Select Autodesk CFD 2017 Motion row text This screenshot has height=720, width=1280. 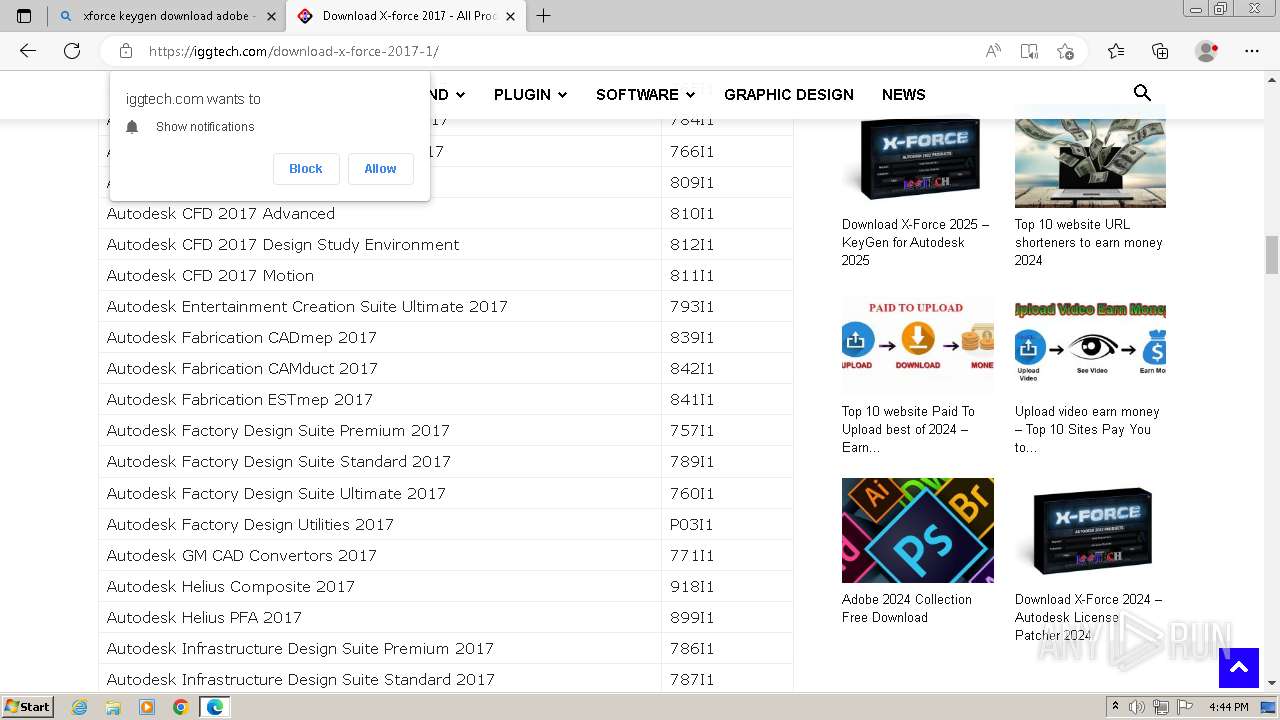coord(210,276)
